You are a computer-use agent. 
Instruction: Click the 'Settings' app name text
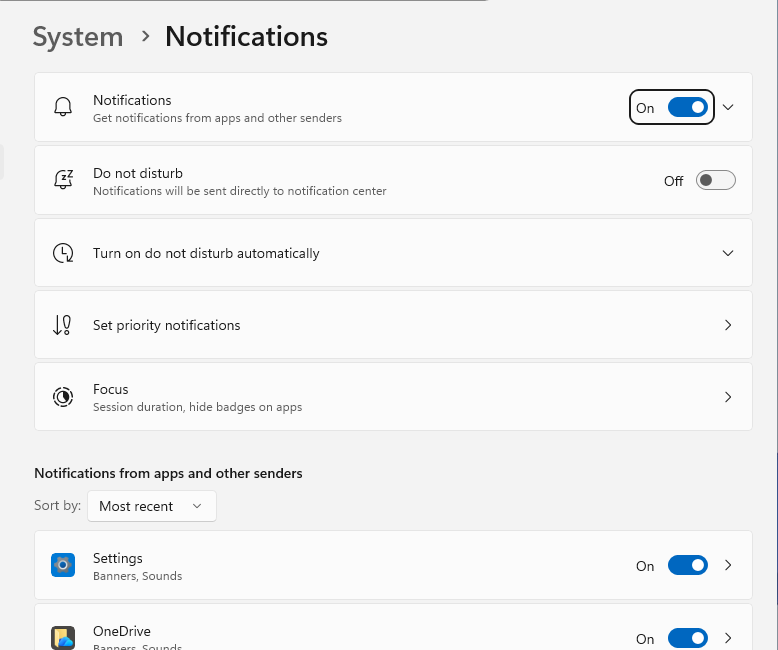[x=118, y=559]
